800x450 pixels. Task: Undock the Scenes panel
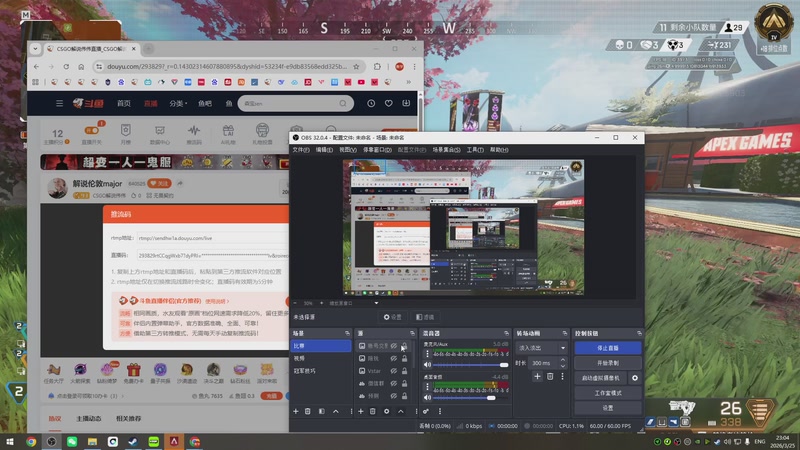[x=347, y=333]
